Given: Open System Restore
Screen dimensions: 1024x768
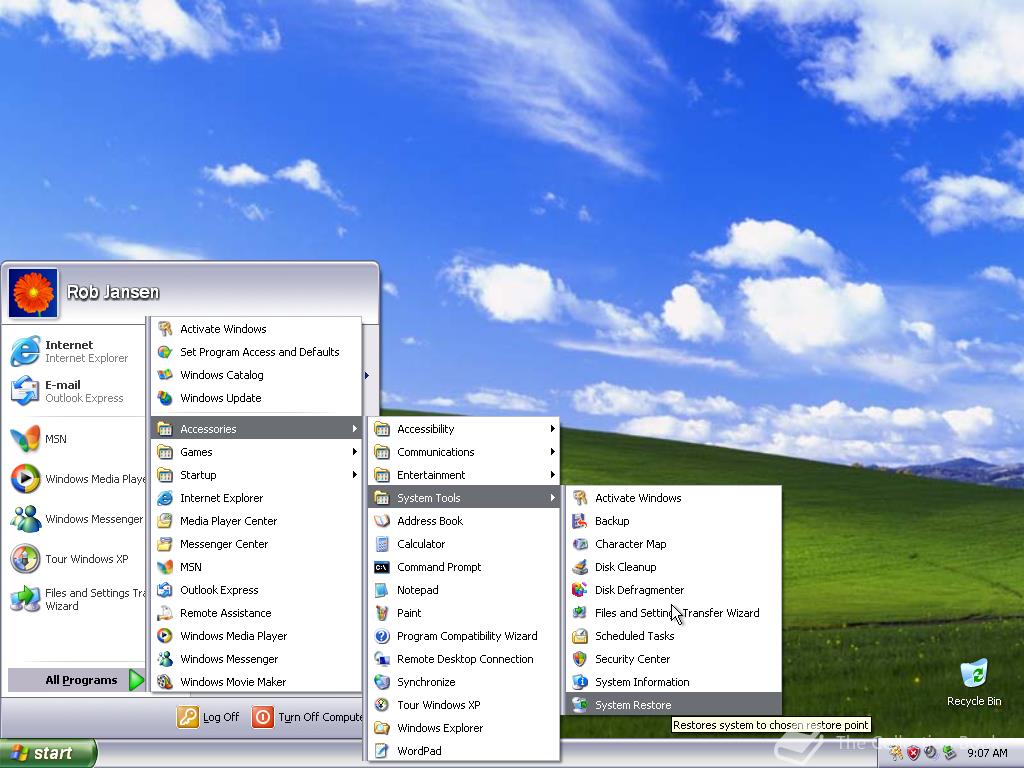Looking at the screenshot, I should click(x=631, y=704).
